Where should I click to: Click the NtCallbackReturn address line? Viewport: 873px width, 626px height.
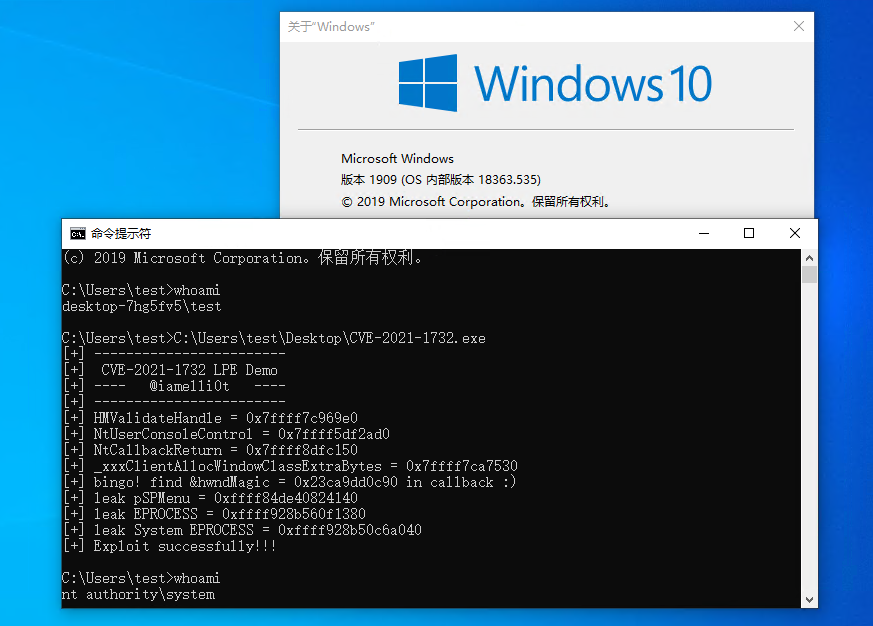[x=210, y=450]
